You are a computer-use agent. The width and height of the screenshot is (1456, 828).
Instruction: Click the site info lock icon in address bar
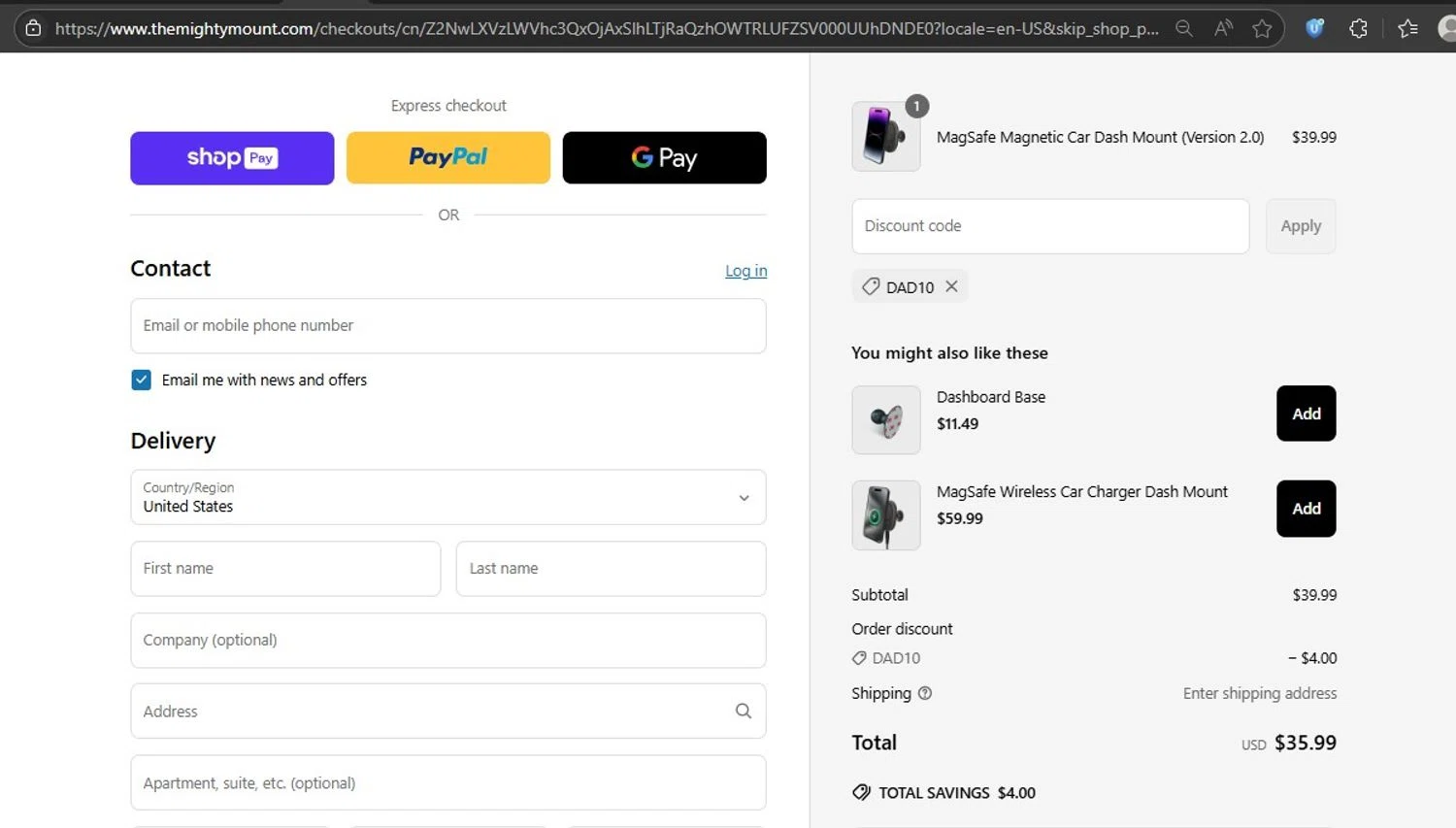coord(33,28)
